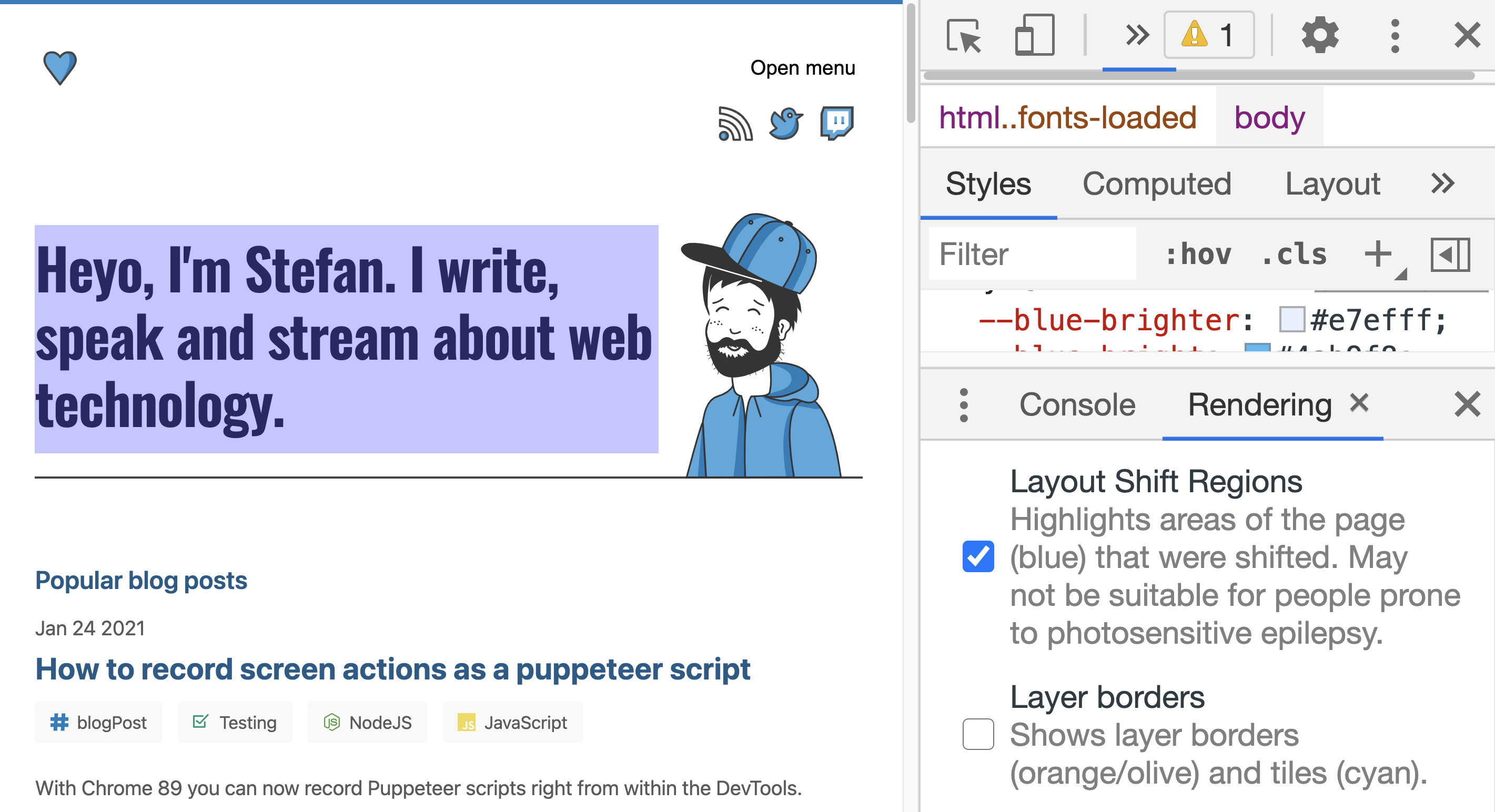This screenshot has width=1495, height=812.
Task: Toggle the device toolbar icon
Action: tap(1034, 35)
